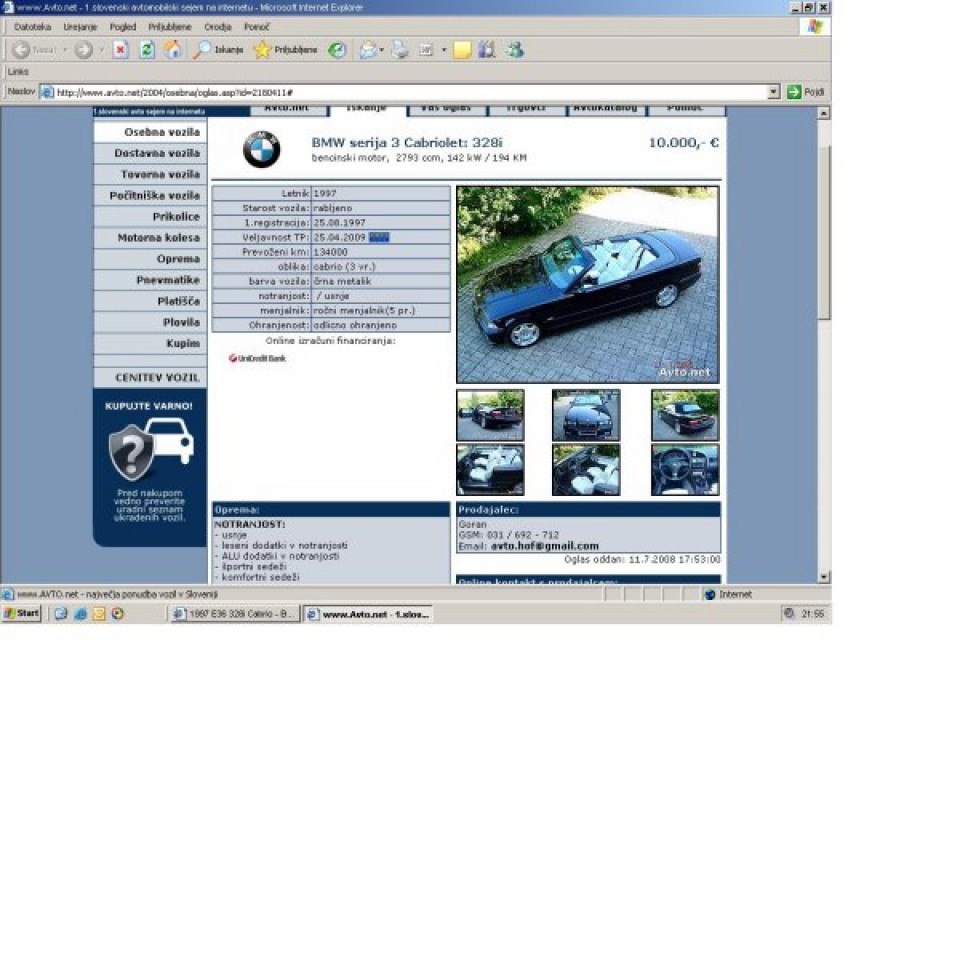The image size is (960, 960).
Task: Open Mail envelope toolbar icon
Action: tap(368, 50)
